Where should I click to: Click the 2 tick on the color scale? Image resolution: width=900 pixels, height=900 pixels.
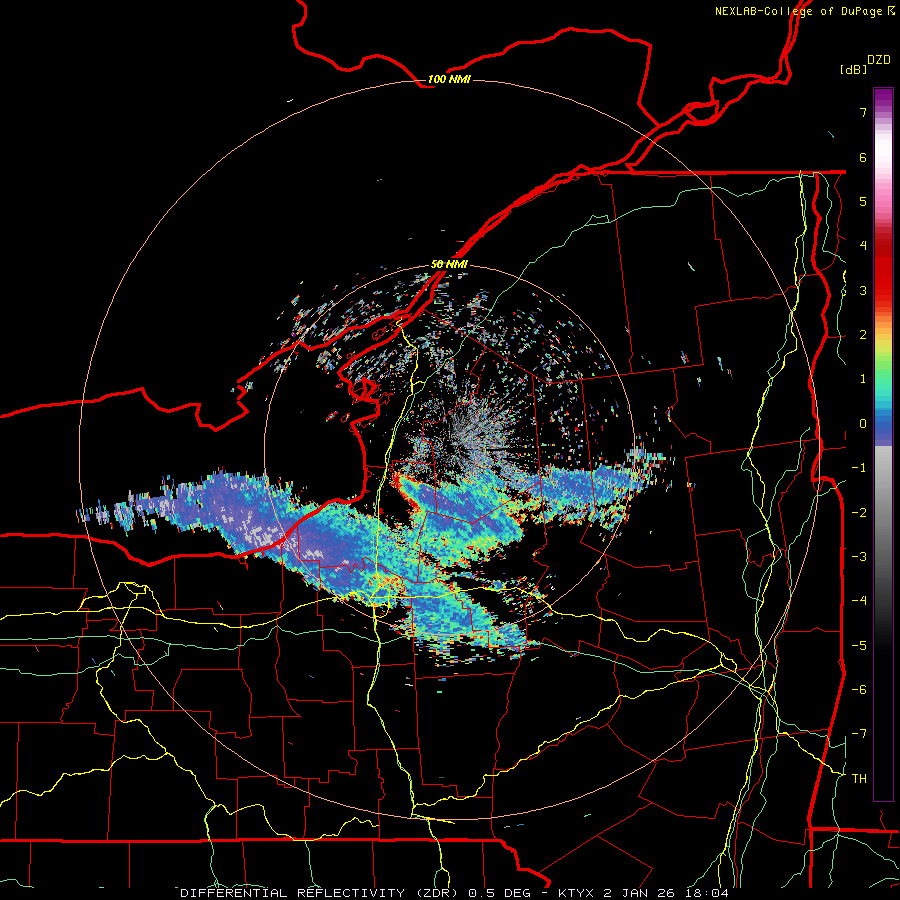click(863, 335)
